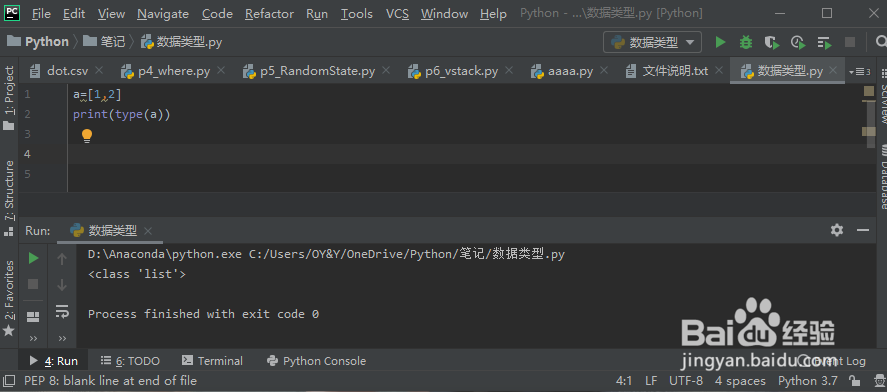Show hidden editor tabs list
This screenshot has width=887, height=392.
[x=860, y=71]
